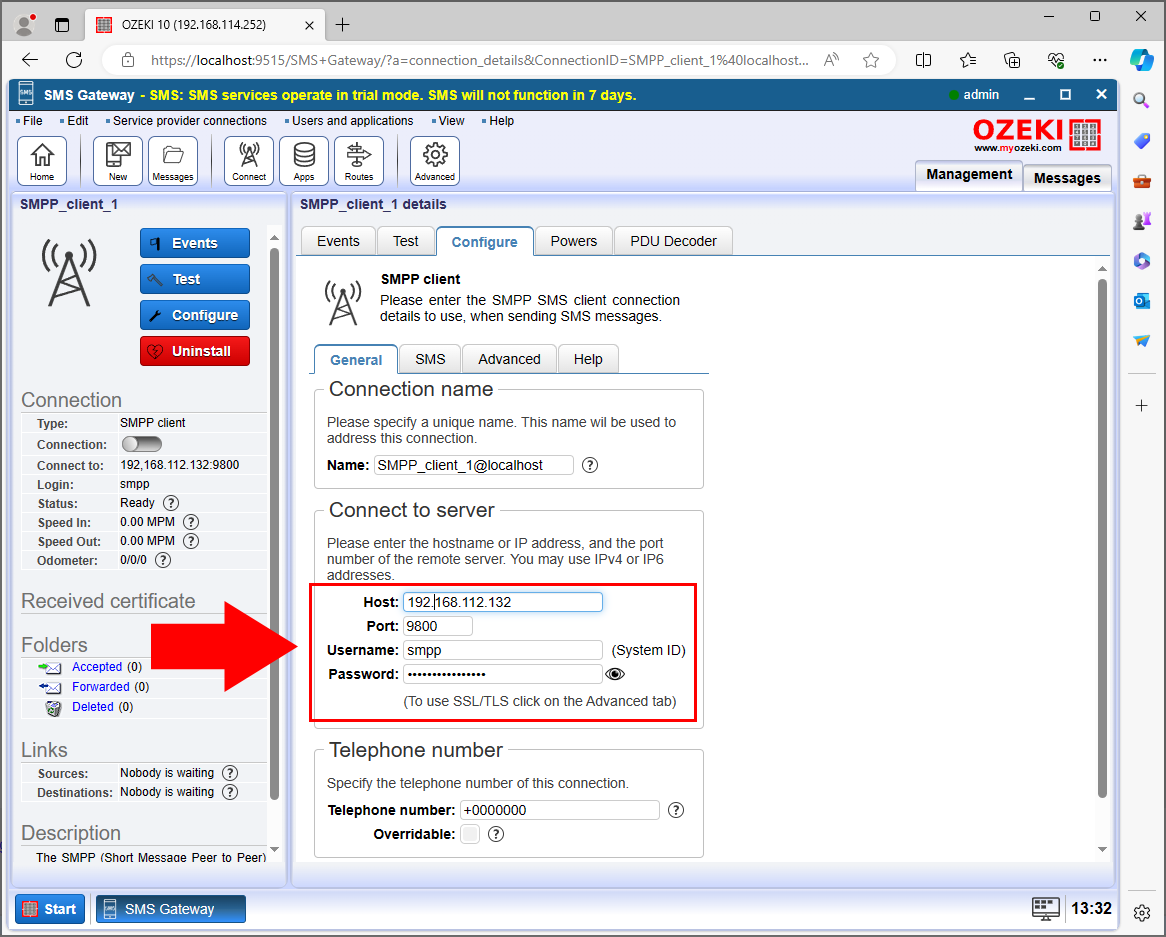
Task: Open the Advanced gear toolbar icon
Action: coord(434,161)
